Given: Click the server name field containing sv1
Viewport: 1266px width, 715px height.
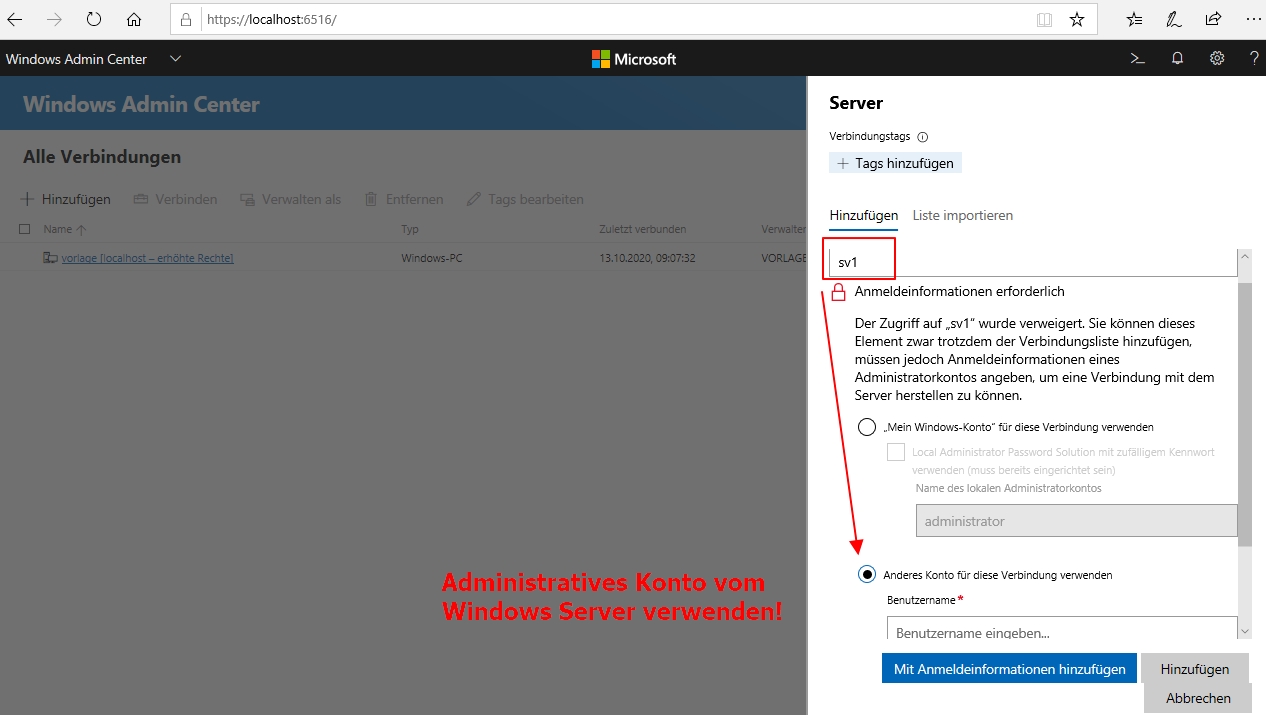Looking at the screenshot, I should coord(1033,262).
